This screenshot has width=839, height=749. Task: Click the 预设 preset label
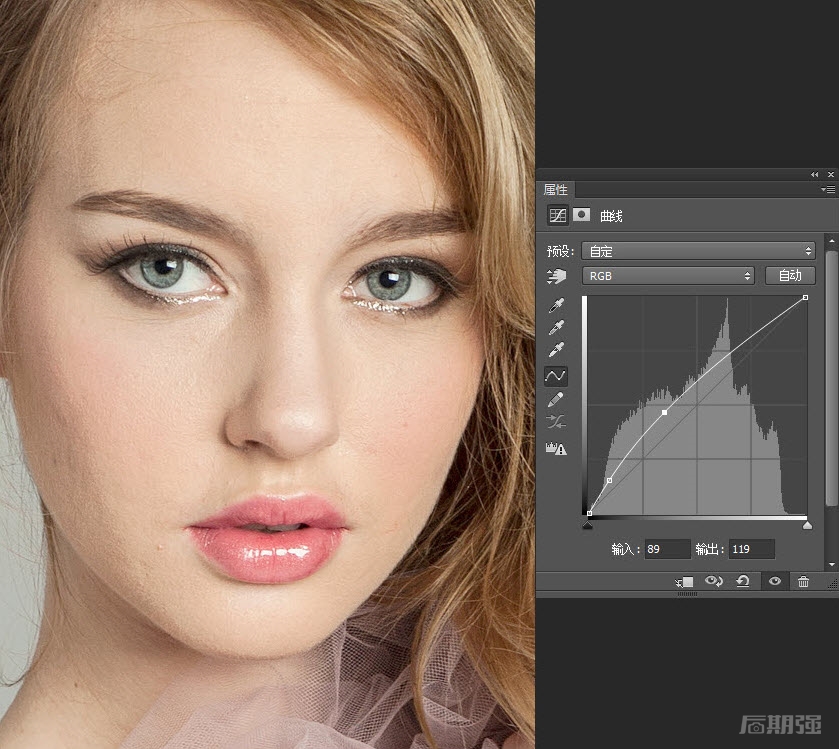coord(560,251)
